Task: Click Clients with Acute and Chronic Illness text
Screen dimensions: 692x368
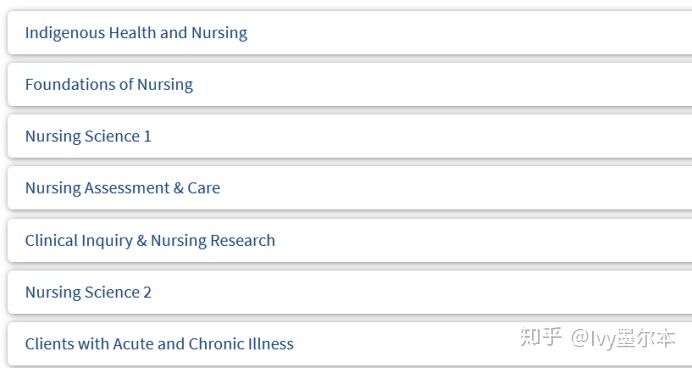Action: point(159,344)
